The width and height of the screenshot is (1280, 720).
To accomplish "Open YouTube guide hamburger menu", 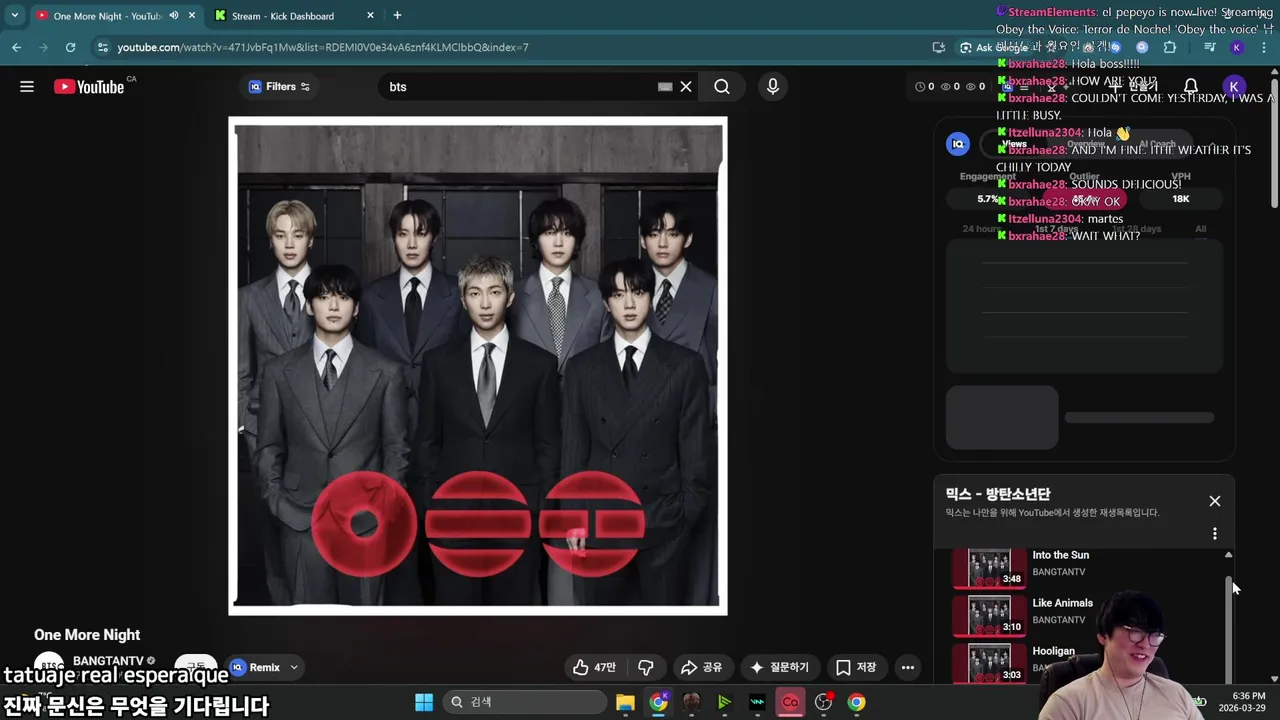I will pos(27,87).
